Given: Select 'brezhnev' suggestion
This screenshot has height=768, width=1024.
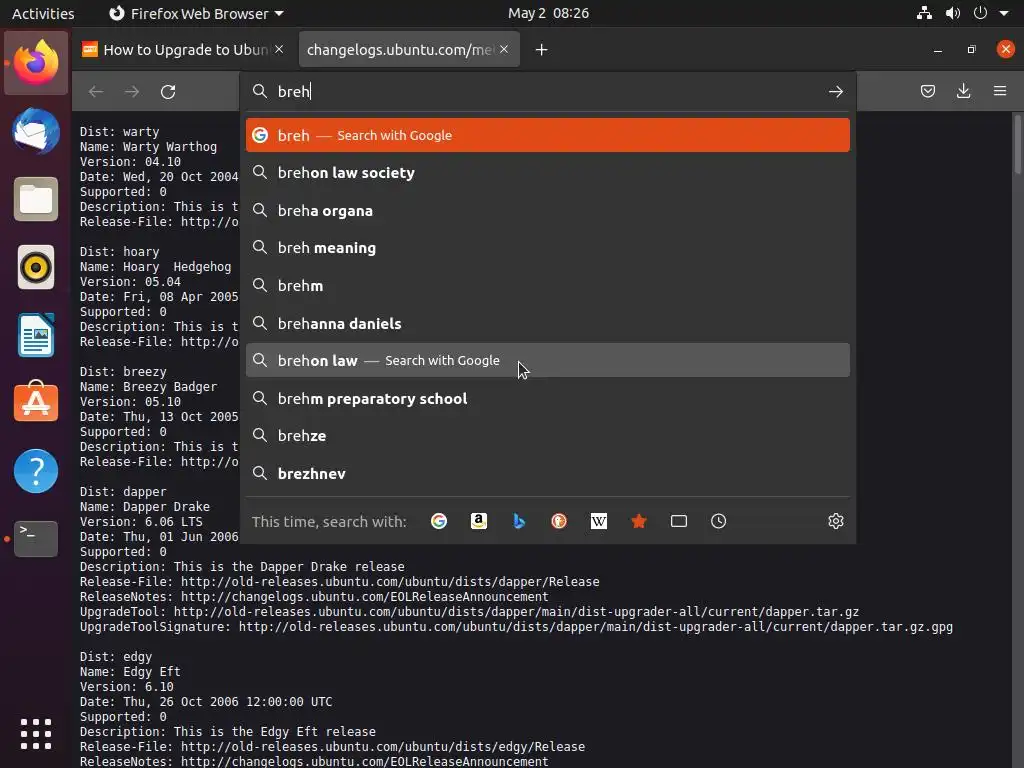Looking at the screenshot, I should 548,473.
